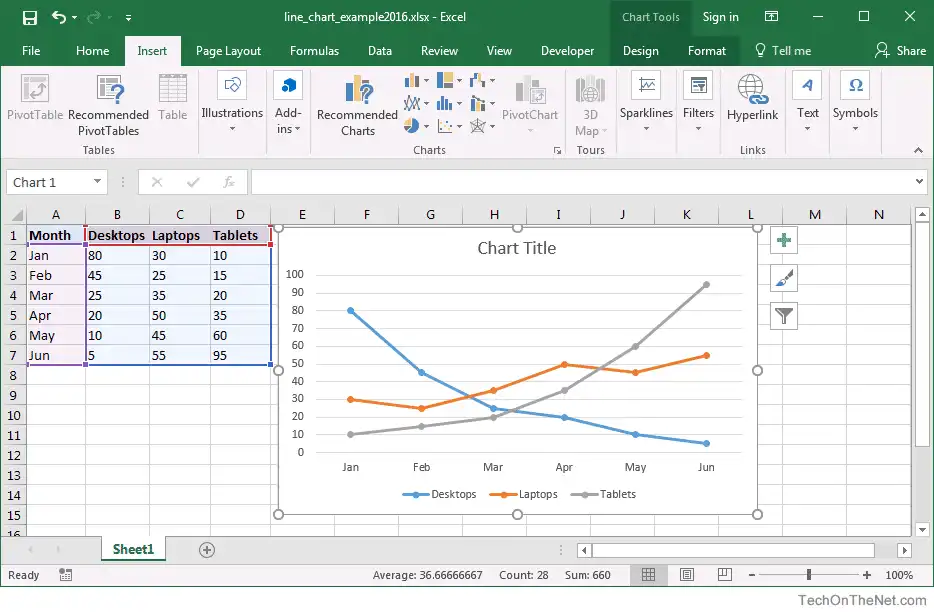Add a new sheet with plus icon
Image resolution: width=934 pixels, height=612 pixels.
pos(207,549)
